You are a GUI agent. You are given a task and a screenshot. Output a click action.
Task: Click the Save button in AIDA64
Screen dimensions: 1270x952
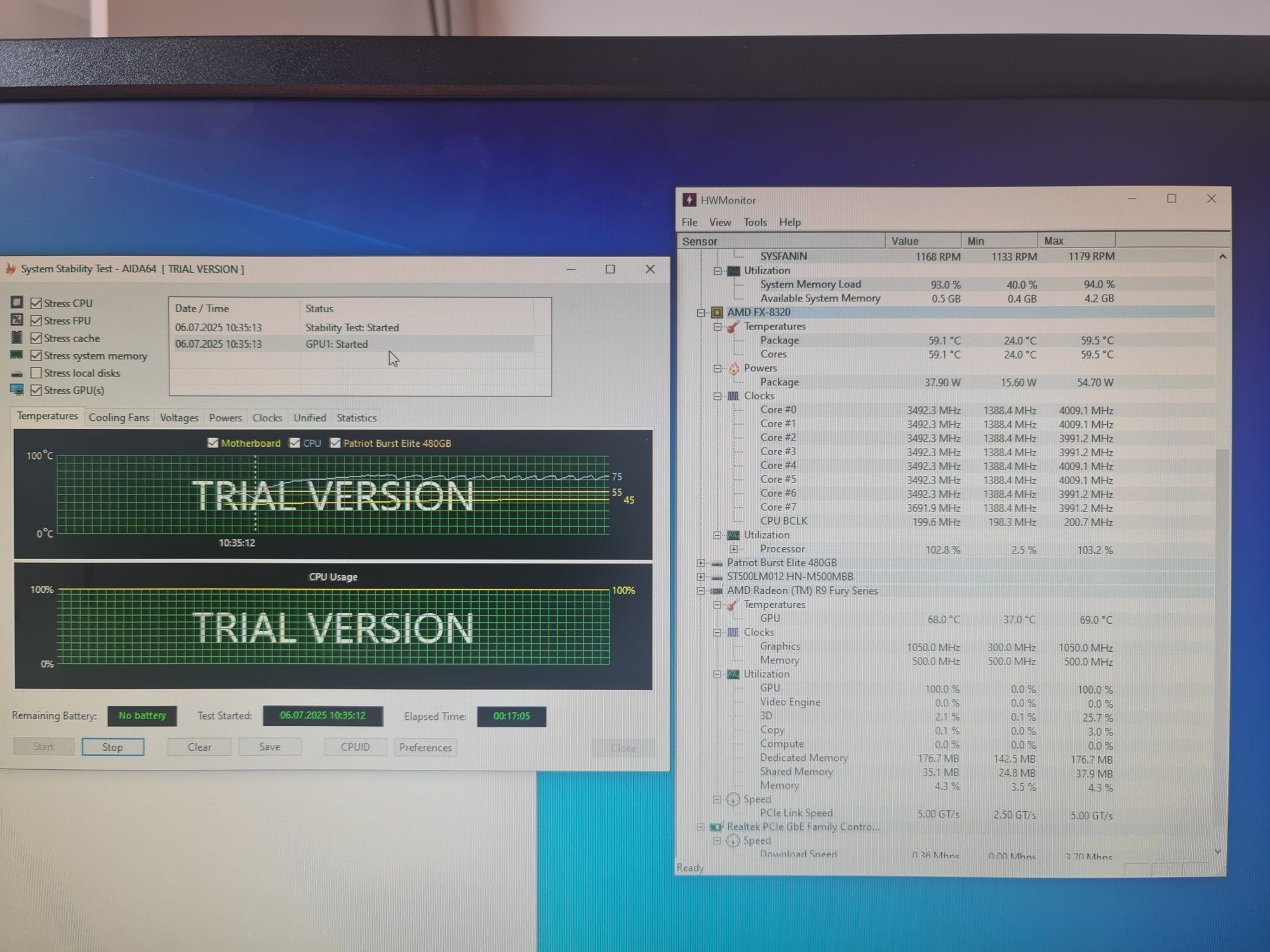click(x=270, y=747)
